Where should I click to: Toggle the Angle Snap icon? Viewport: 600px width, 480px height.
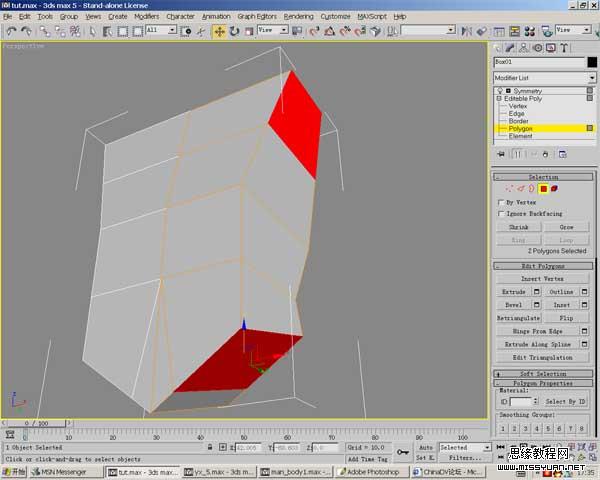point(329,31)
